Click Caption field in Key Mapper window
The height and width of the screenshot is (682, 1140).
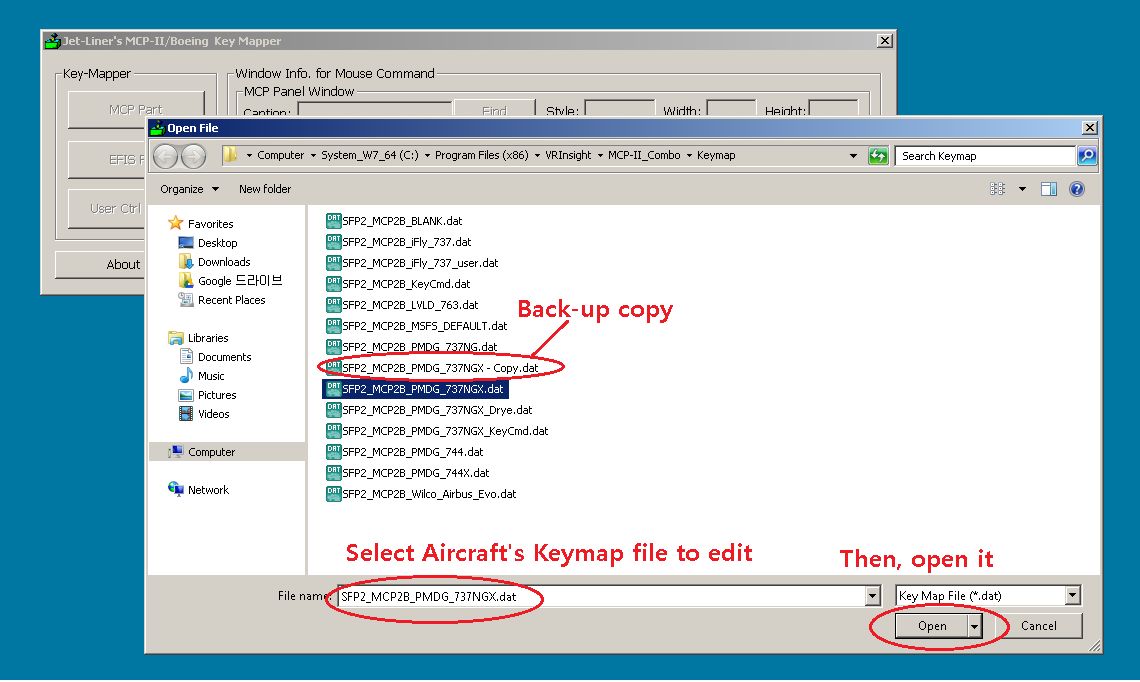pyautogui.click(x=375, y=110)
